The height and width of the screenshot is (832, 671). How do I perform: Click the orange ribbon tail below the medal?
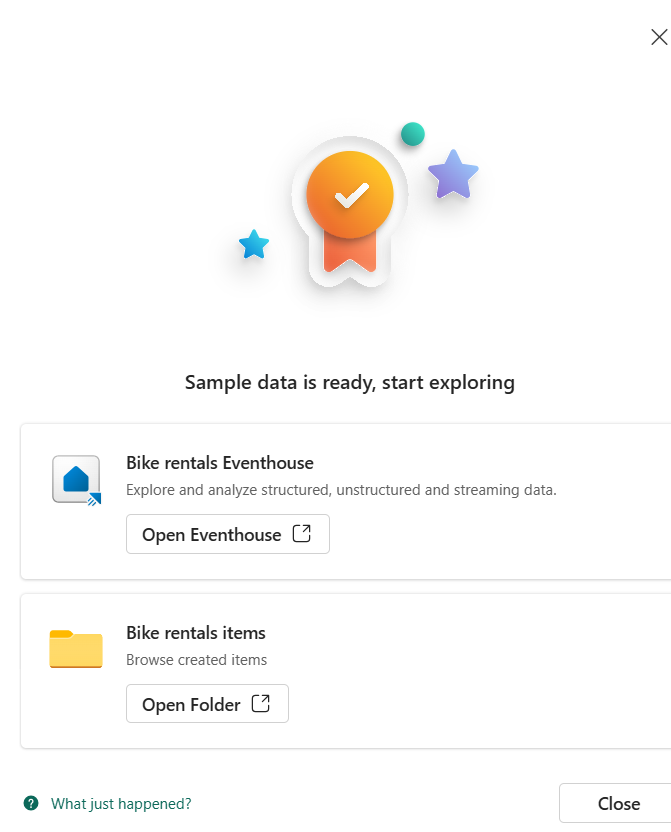click(x=350, y=253)
